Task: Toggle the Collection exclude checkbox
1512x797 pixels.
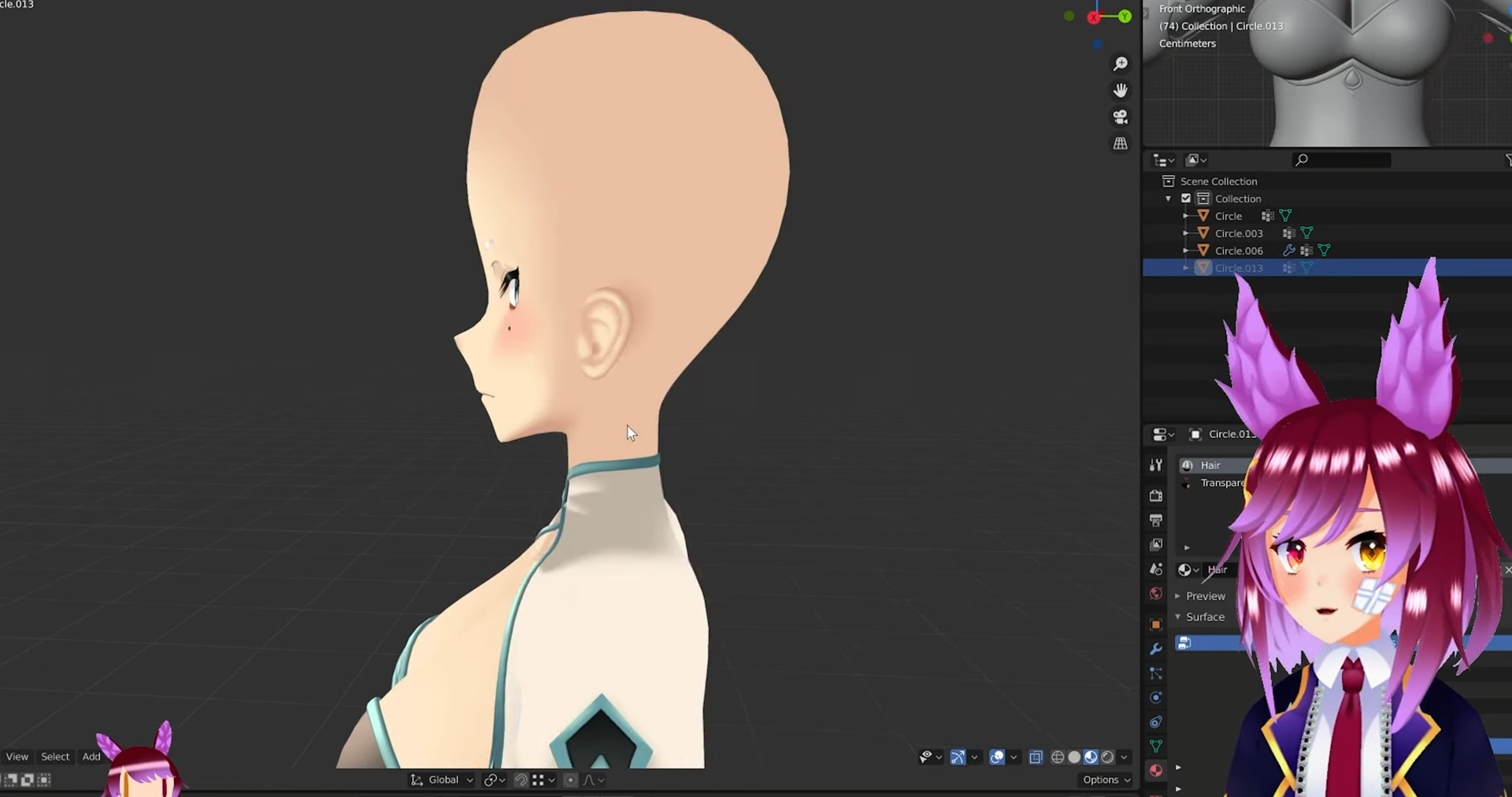Action: 1186,198
